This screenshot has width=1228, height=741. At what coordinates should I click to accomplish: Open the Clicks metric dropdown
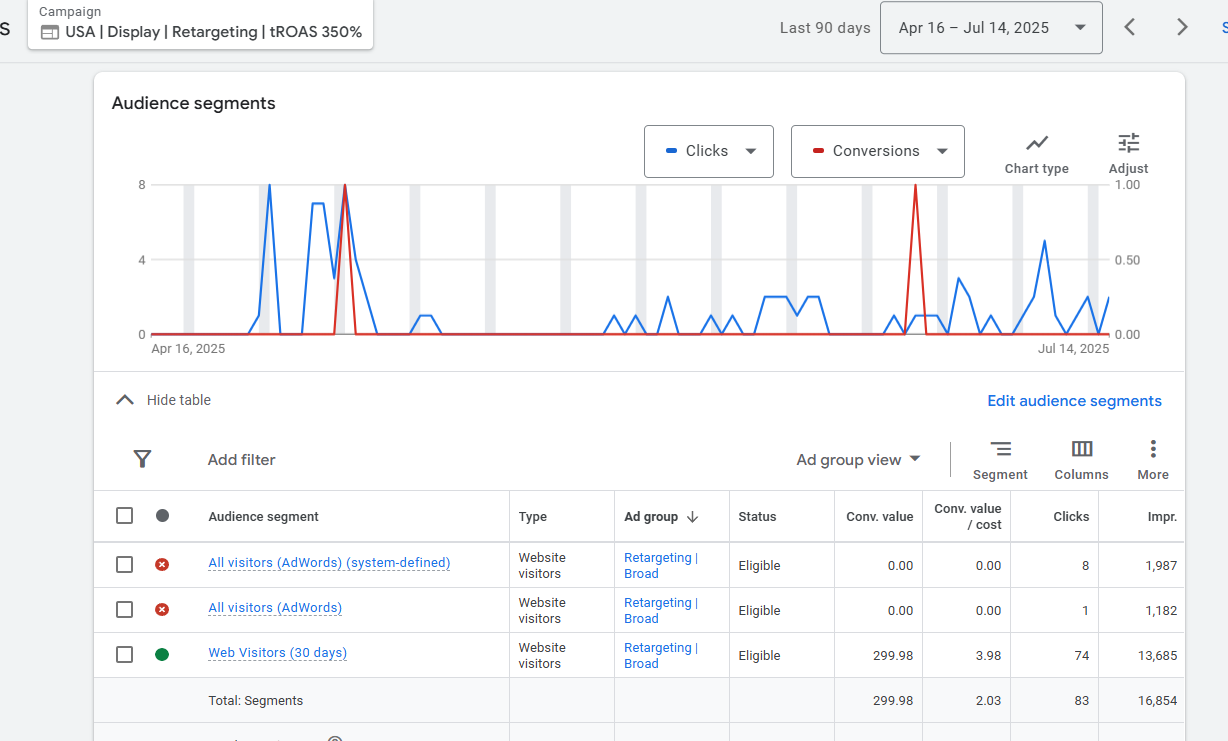pyautogui.click(x=709, y=151)
